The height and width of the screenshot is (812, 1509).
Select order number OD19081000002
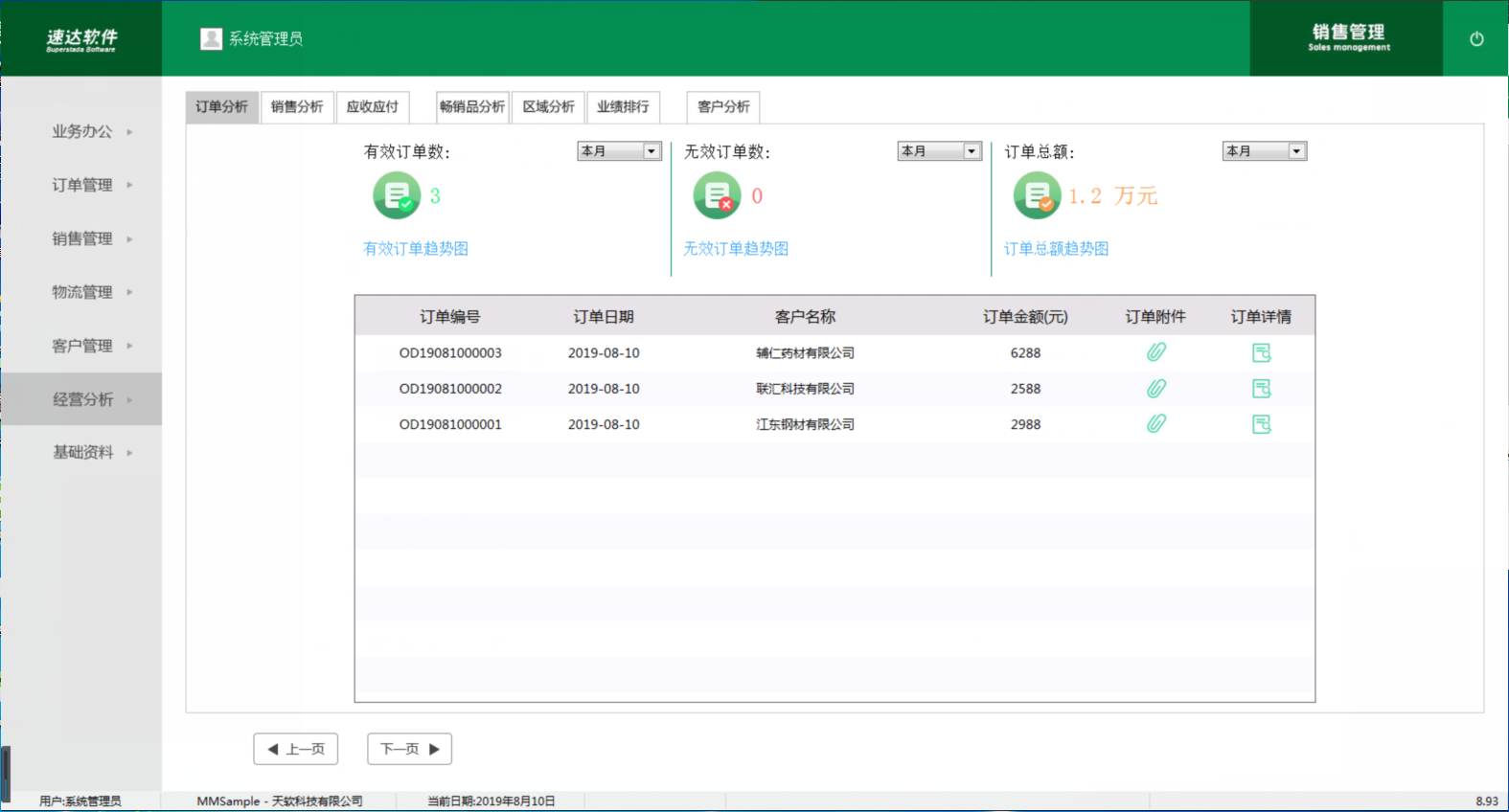tap(450, 389)
